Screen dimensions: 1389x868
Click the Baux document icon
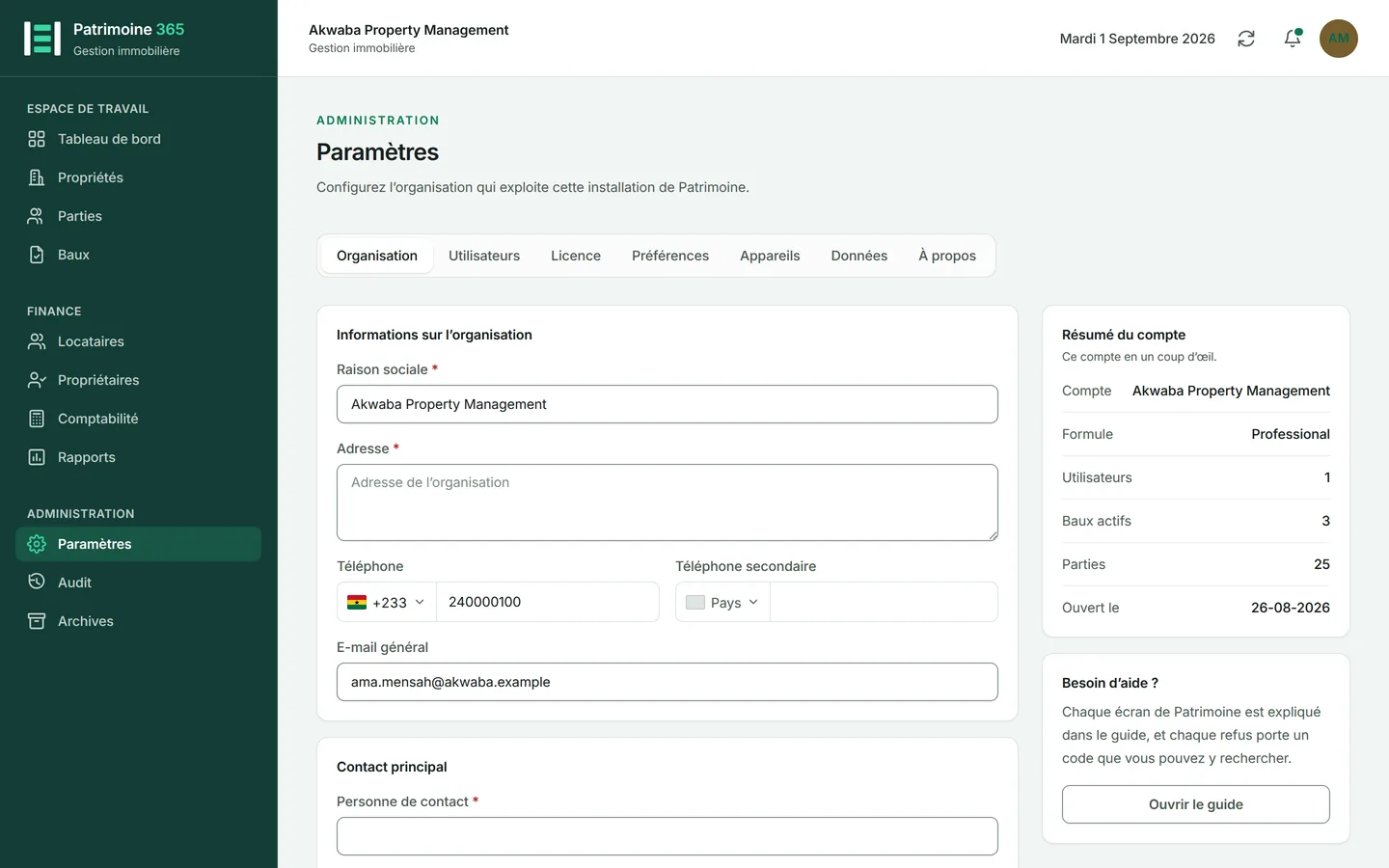37,255
